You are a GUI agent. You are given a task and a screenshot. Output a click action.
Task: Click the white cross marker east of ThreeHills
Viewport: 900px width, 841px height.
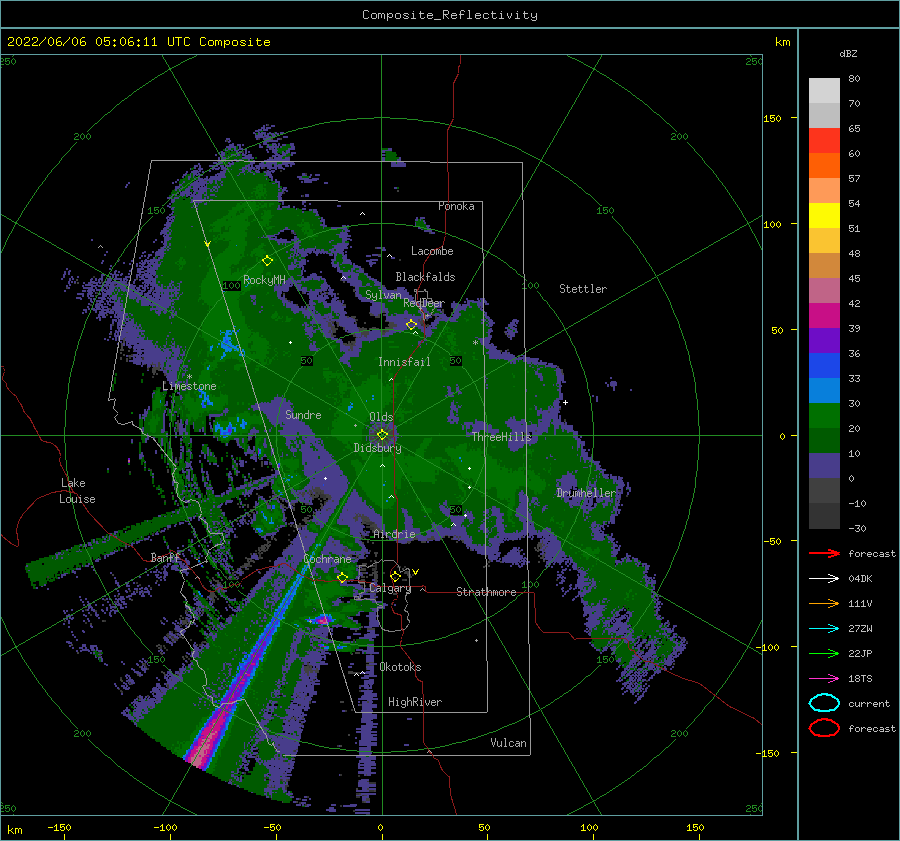tap(565, 402)
